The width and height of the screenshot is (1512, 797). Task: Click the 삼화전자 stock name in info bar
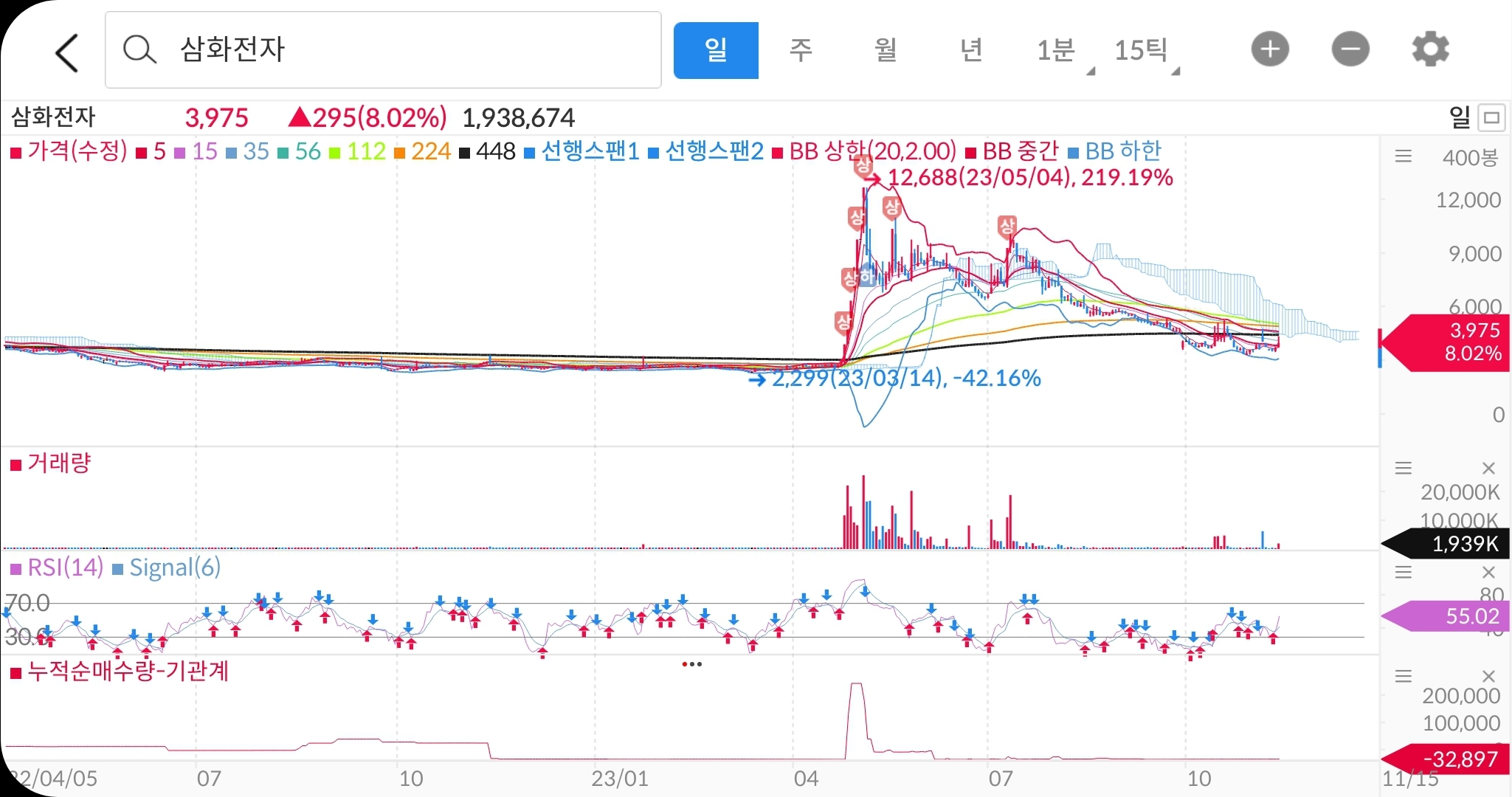coord(53,117)
